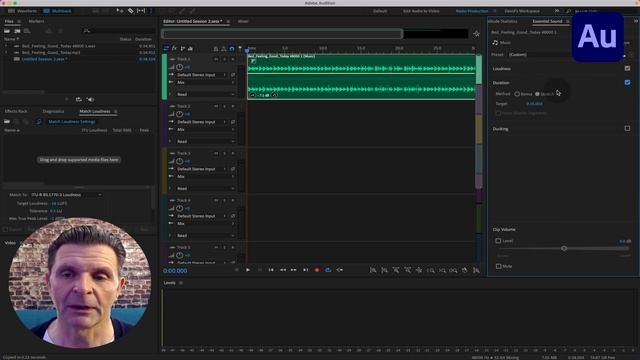Select the Edit Audio to Video workspace
This screenshot has height=360, width=640.
click(x=421, y=11)
